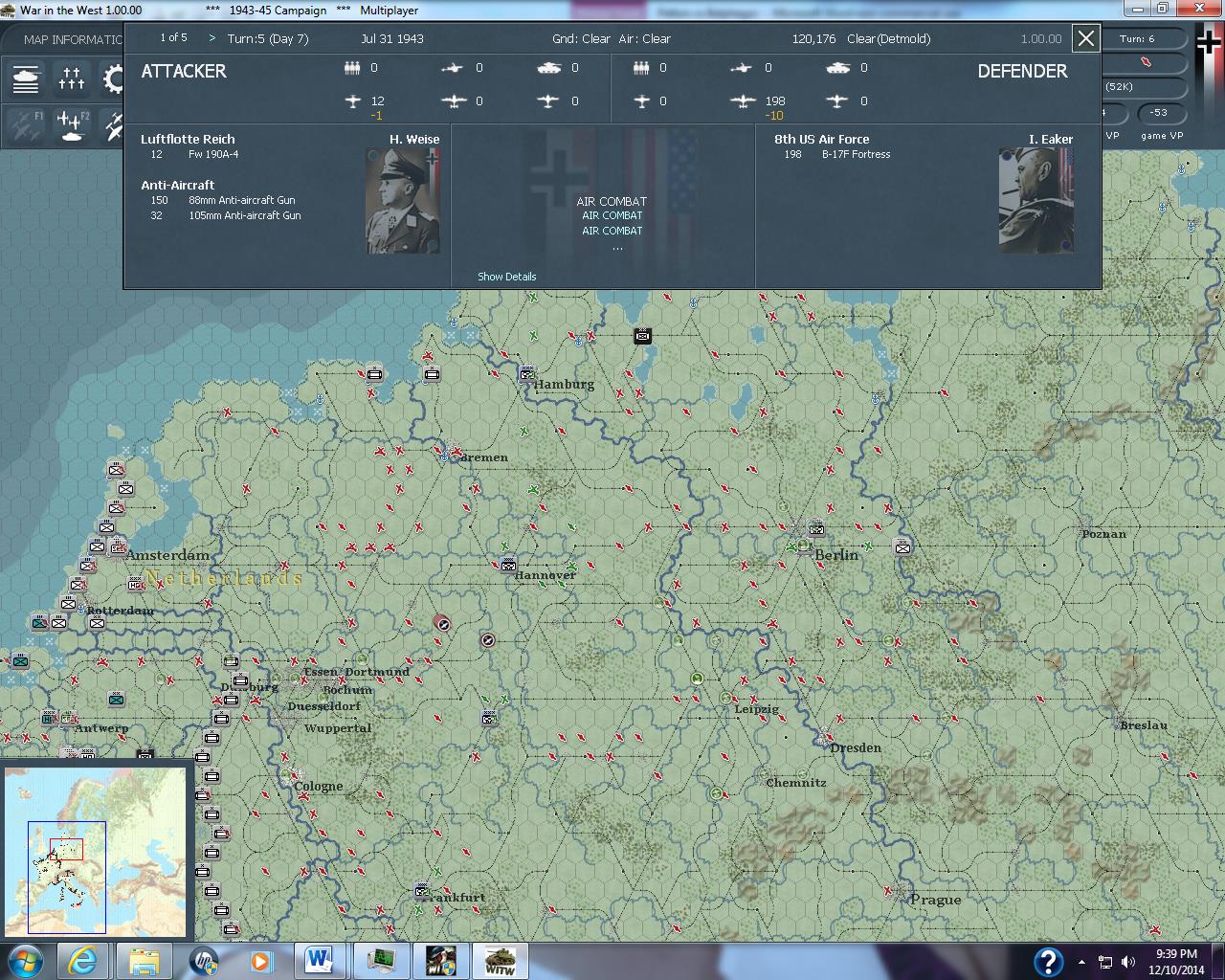The image size is (1225, 980).
Task: Switch to the WITW game taskbar icon
Action: (501, 961)
